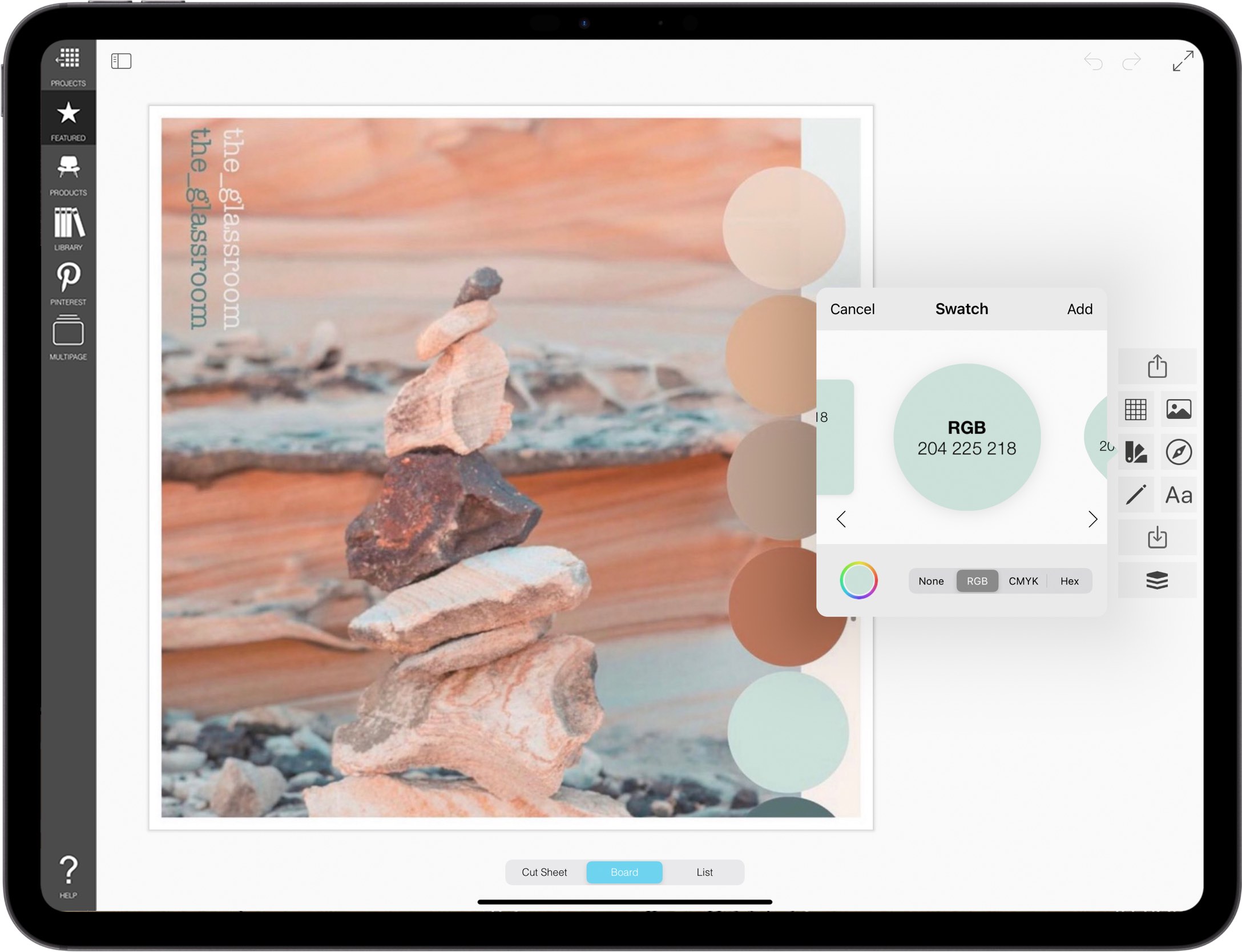This screenshot has width=1242, height=952.
Task: Click the Layers stack icon
Action: coord(1157,580)
